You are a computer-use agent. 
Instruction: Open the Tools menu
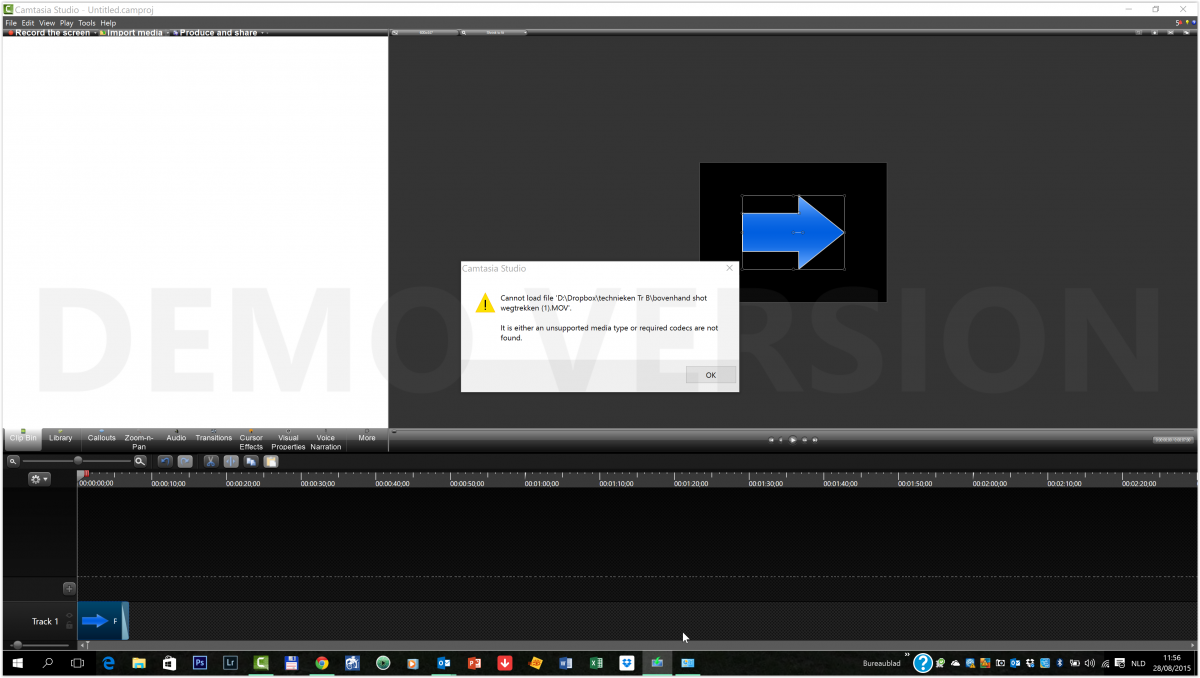86,22
